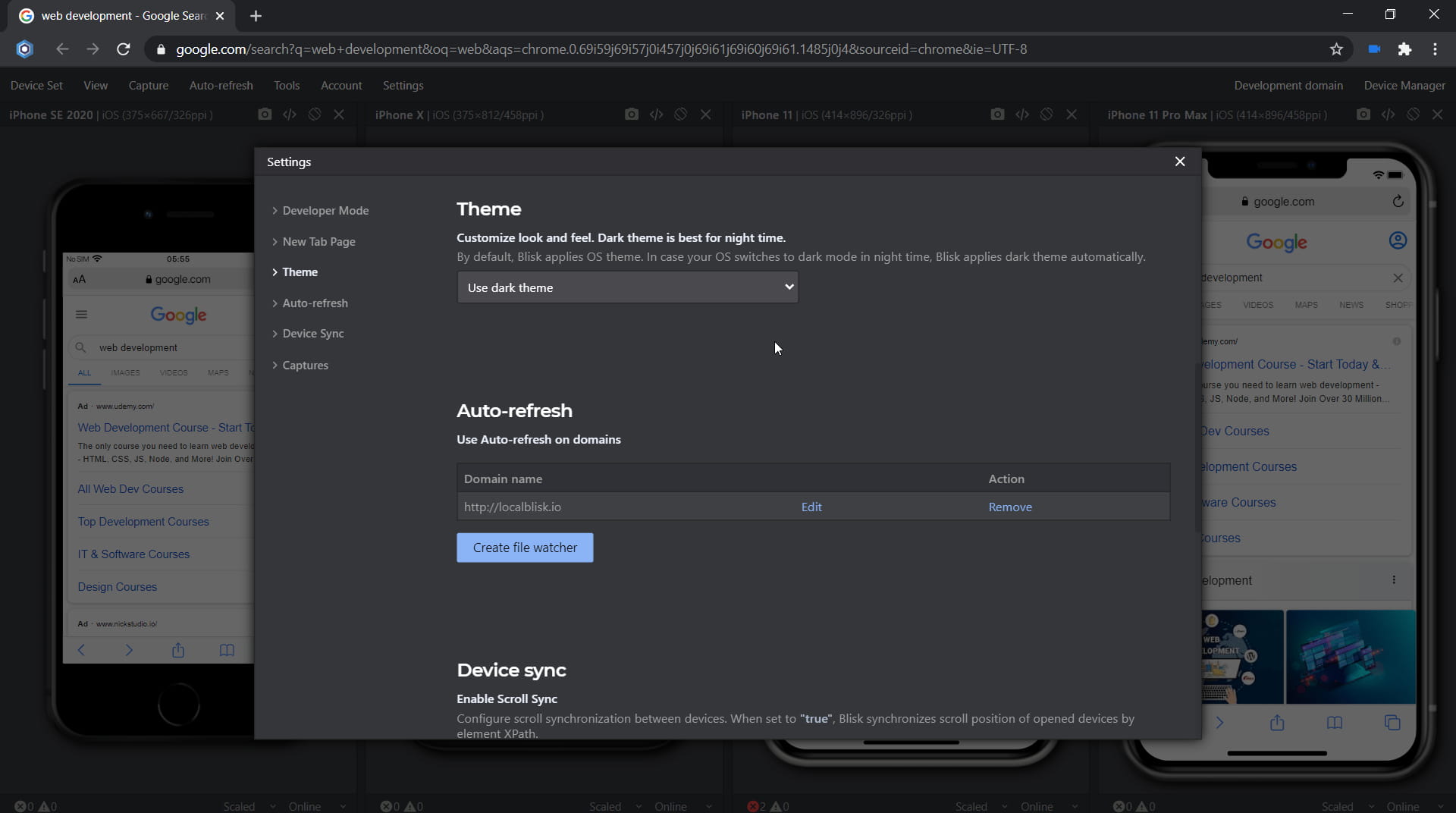Open the Account menu
This screenshot has width=1456, height=813.
[341, 85]
